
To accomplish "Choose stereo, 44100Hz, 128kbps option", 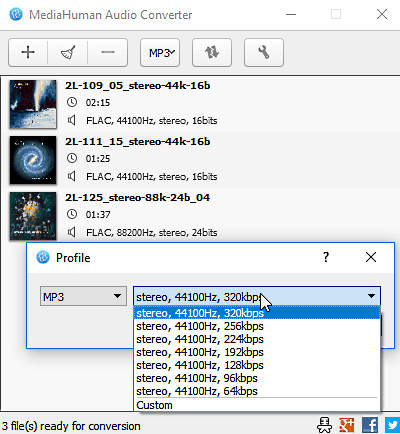I will (257, 365).
